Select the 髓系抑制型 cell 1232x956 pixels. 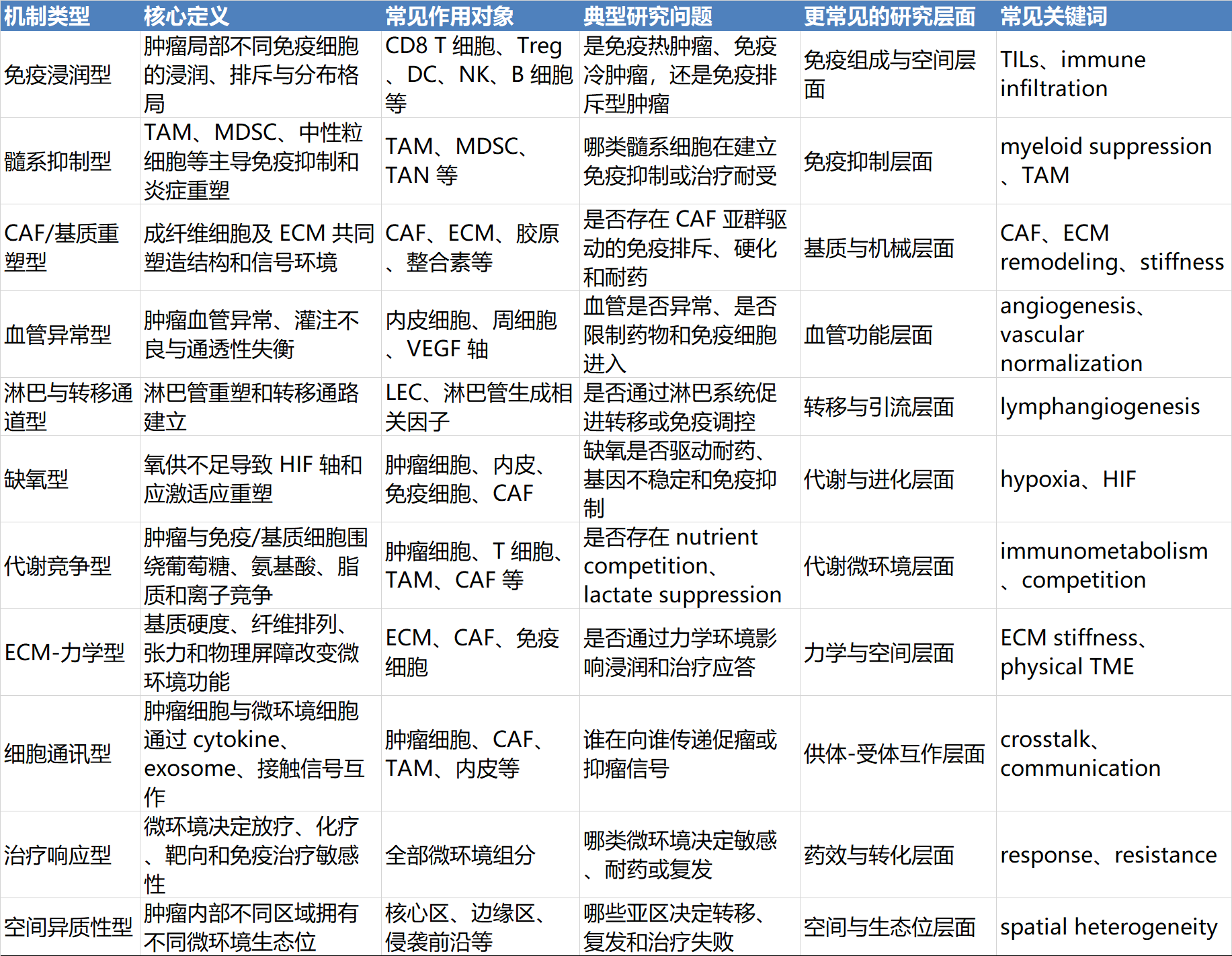[x=58, y=161]
